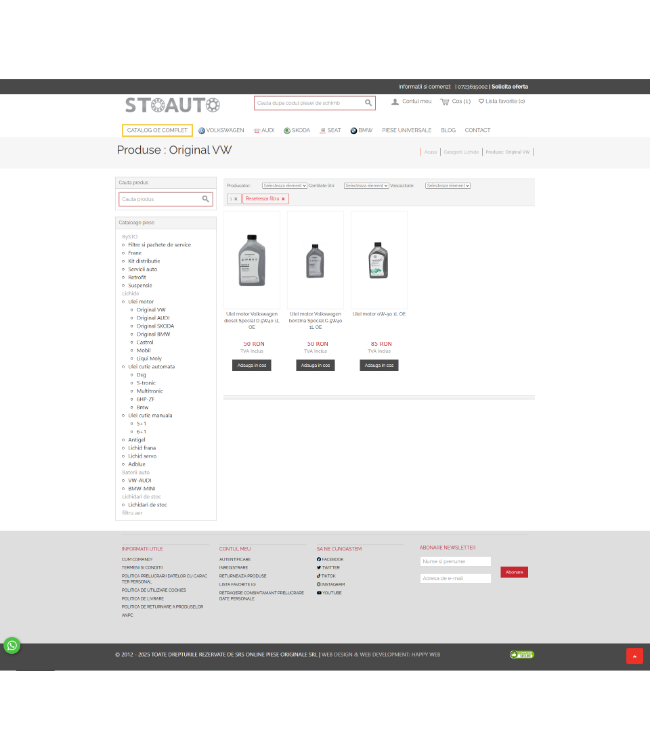Screen dimensions: 650x750
Task: Click the Audi logo in the menu
Action: pyautogui.click(x=257, y=131)
